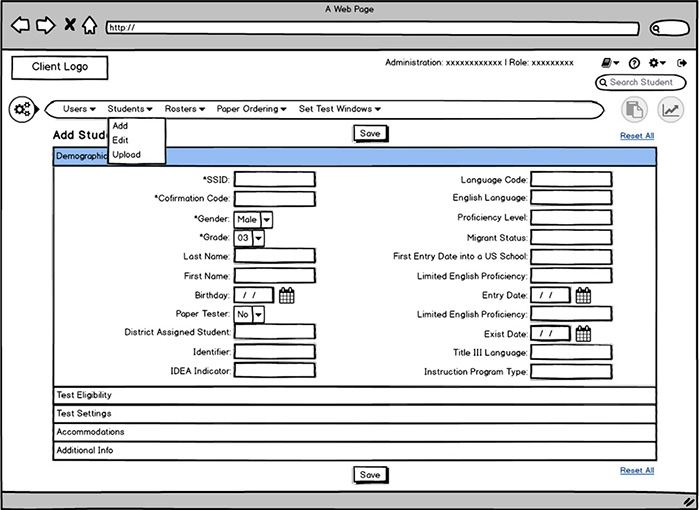Viewport: 700px width, 510px height.
Task: Click the browser home icon
Action: (x=90, y=25)
